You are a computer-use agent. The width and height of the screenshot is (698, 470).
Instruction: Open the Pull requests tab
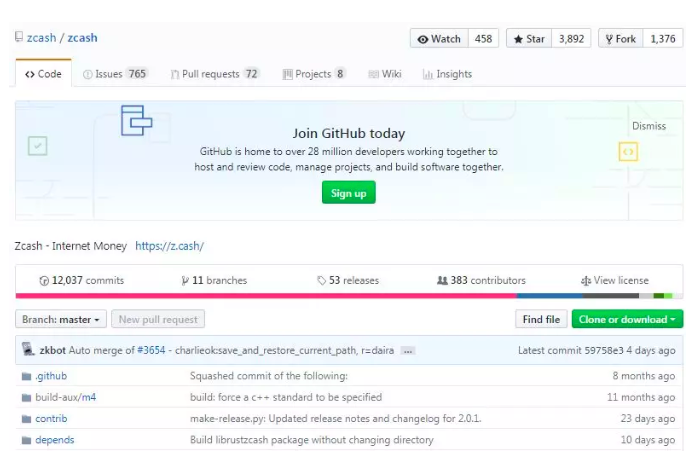tap(215, 74)
